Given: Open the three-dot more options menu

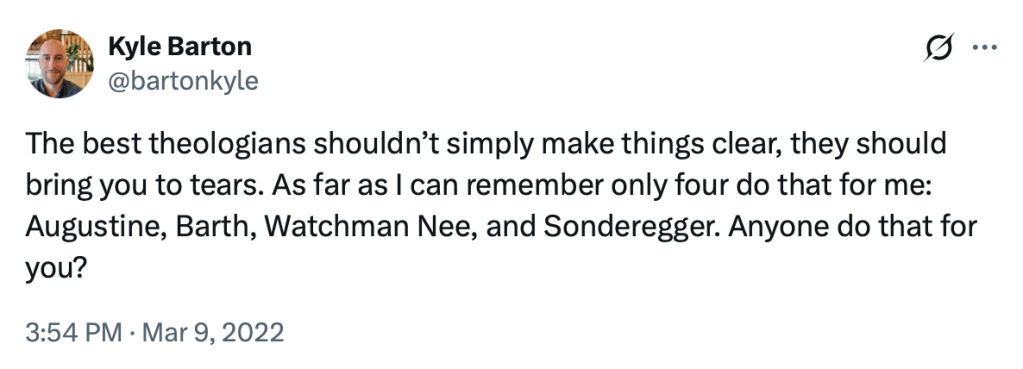Looking at the screenshot, I should (x=985, y=47).
